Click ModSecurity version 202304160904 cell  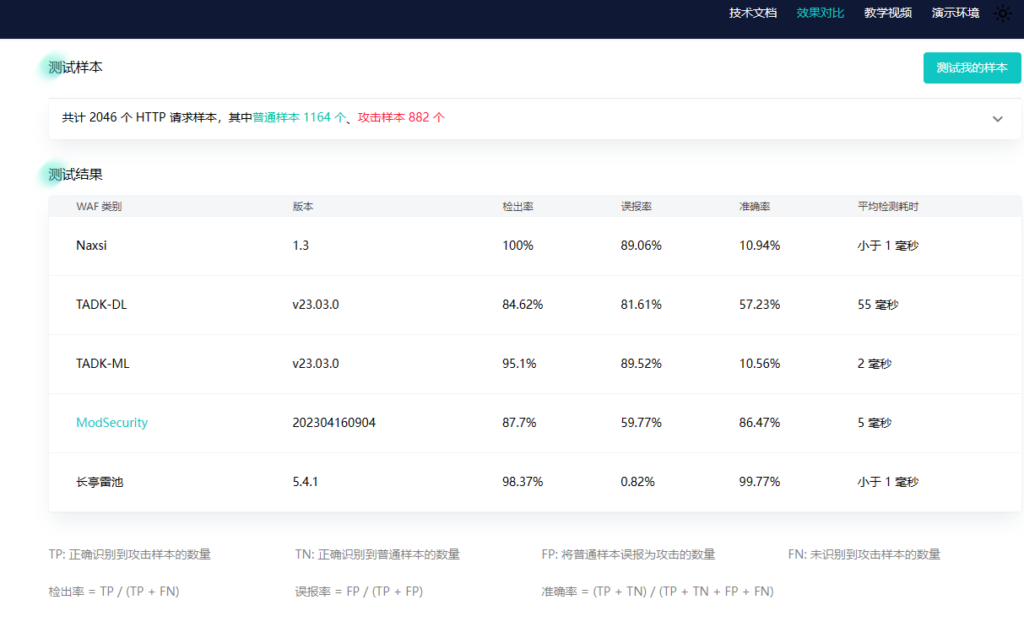tap(334, 423)
